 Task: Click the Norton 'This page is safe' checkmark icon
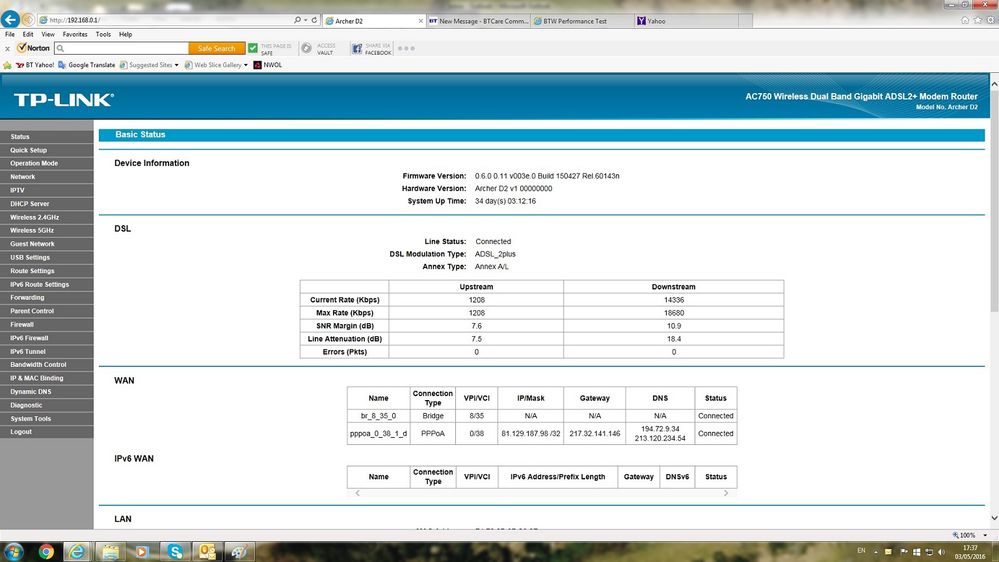coord(253,48)
